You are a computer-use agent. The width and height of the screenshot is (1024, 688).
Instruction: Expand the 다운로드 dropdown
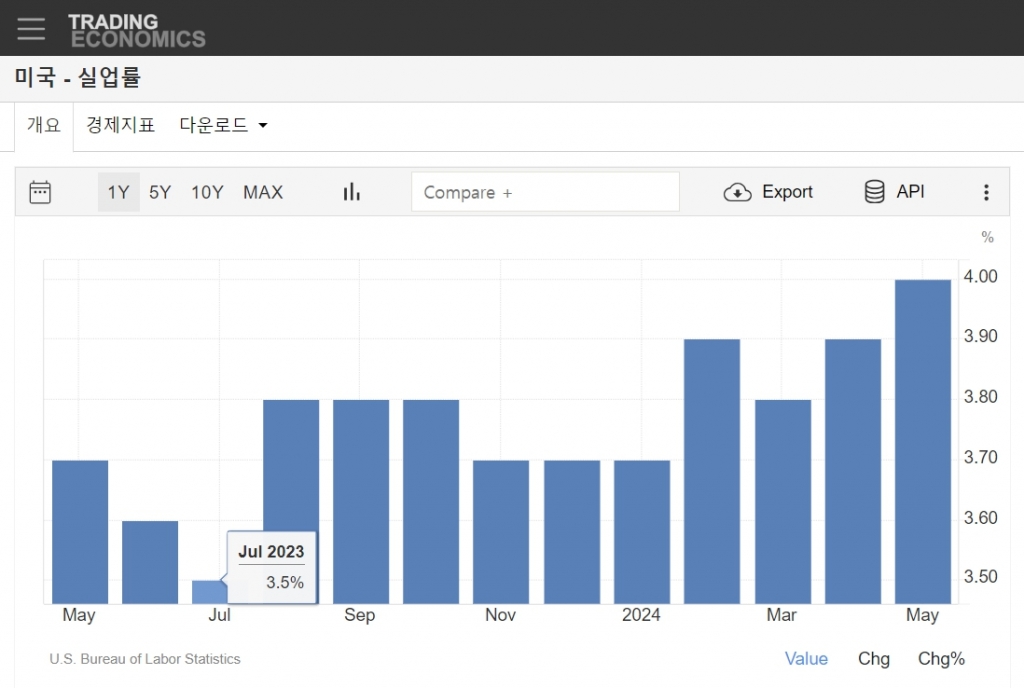(223, 126)
